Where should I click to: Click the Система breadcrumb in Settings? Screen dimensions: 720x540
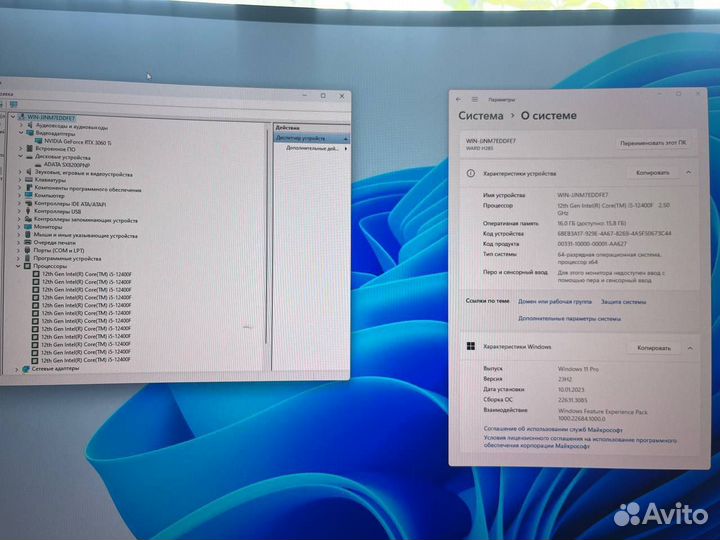481,116
